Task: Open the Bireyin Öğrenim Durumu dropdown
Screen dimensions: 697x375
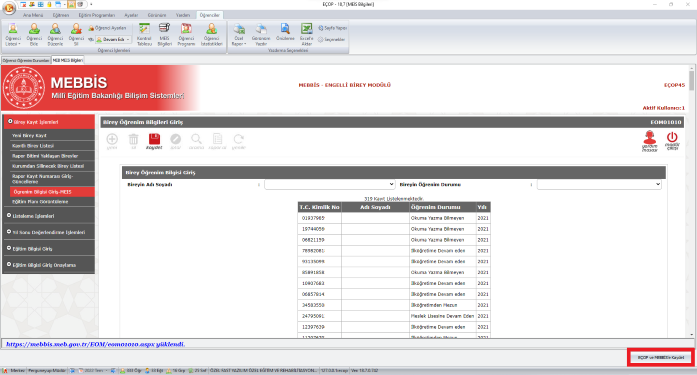Action: 599,184
